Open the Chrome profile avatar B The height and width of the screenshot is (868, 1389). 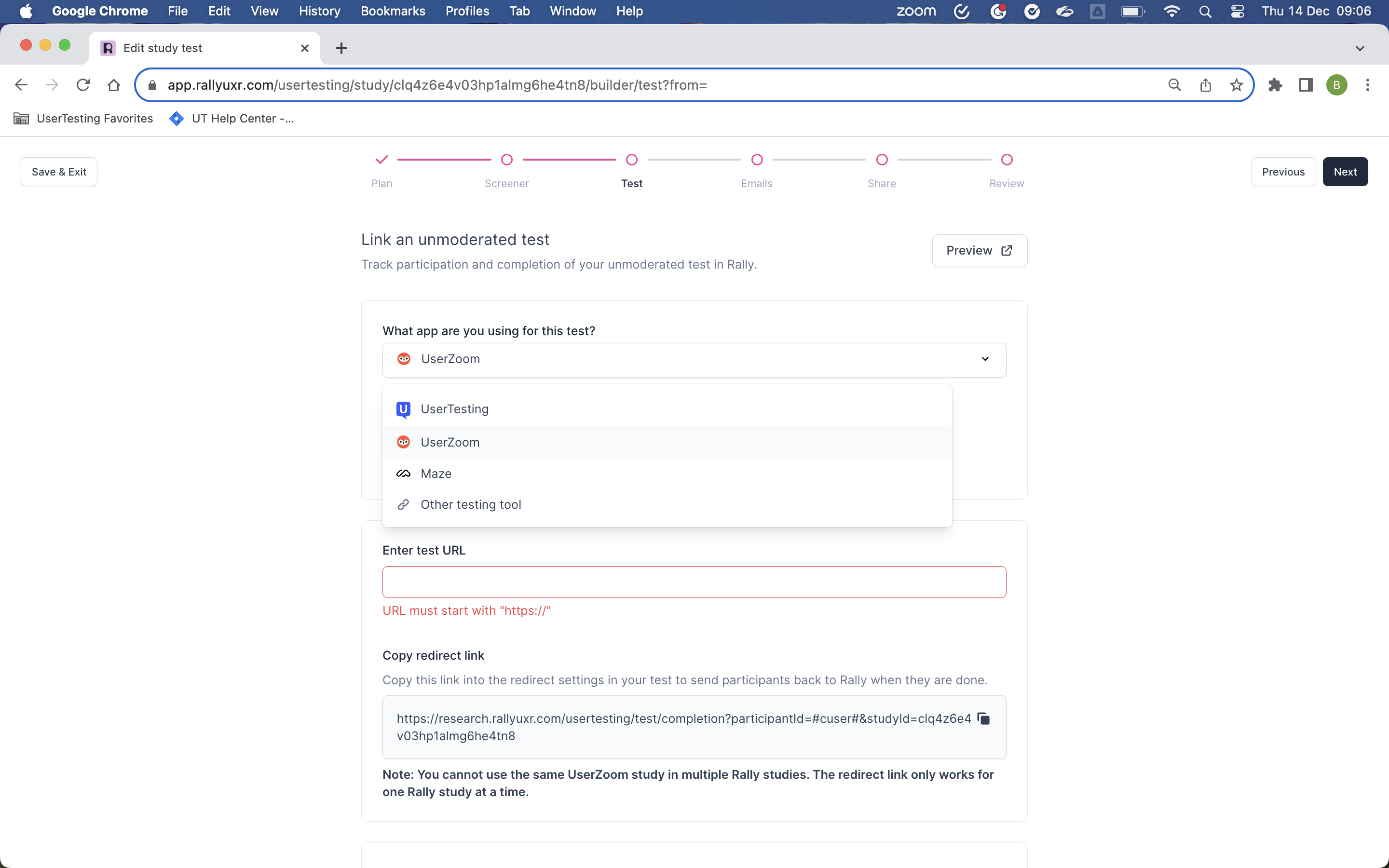(x=1336, y=85)
